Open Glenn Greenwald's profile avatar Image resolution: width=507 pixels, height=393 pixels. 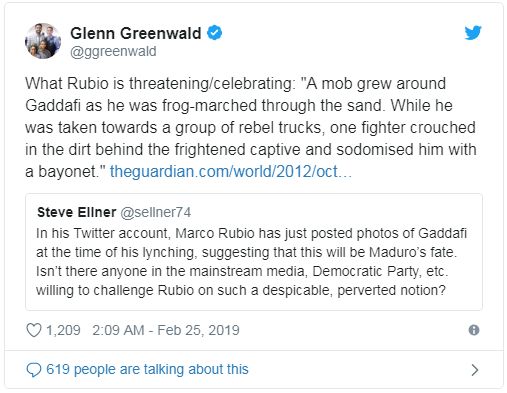(x=43, y=41)
